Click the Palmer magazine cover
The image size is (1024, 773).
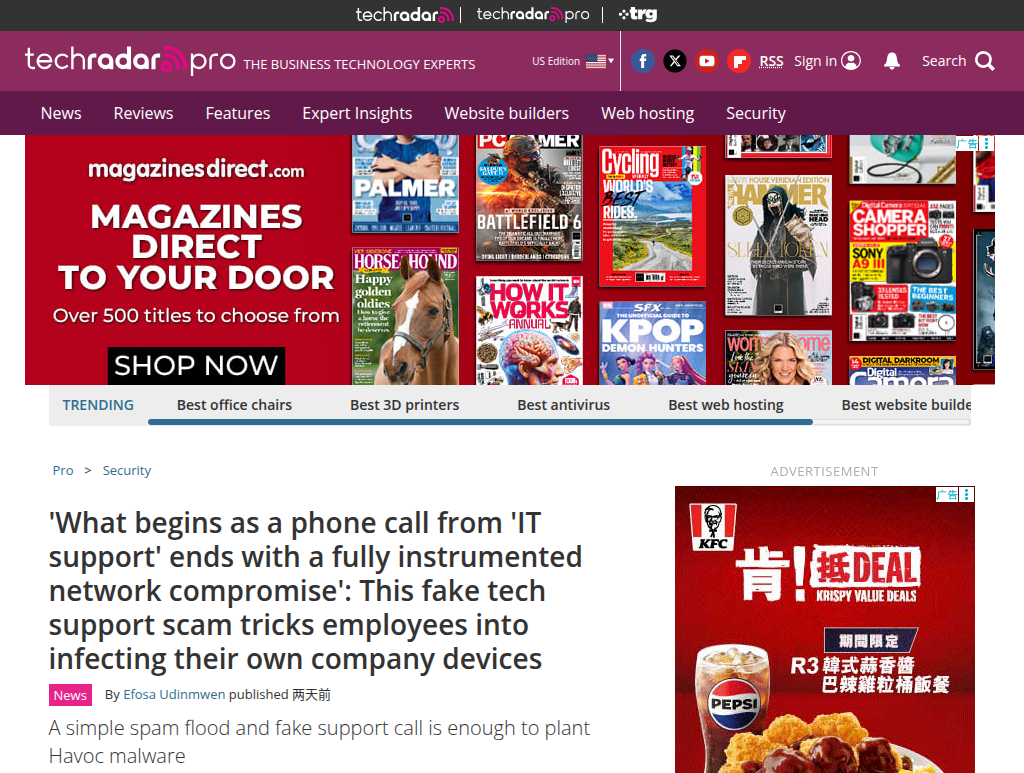[405, 184]
